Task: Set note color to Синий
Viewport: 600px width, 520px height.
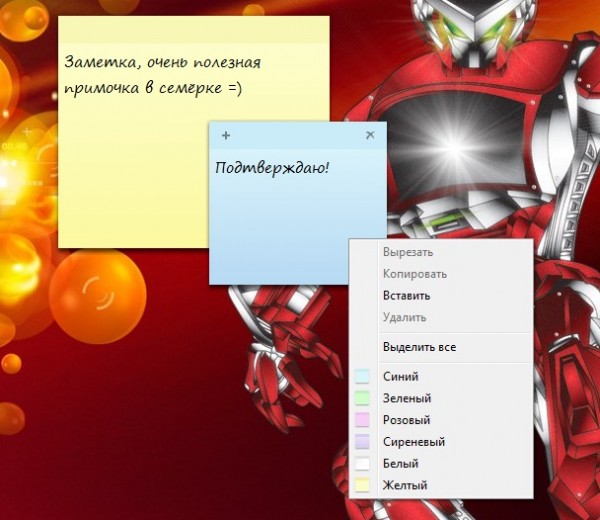Action: tap(441, 377)
